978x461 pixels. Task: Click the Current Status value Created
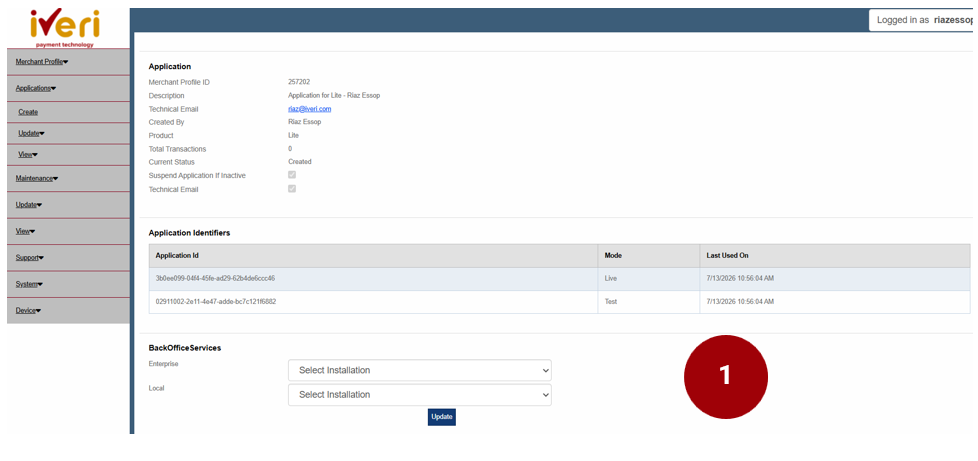click(x=299, y=162)
